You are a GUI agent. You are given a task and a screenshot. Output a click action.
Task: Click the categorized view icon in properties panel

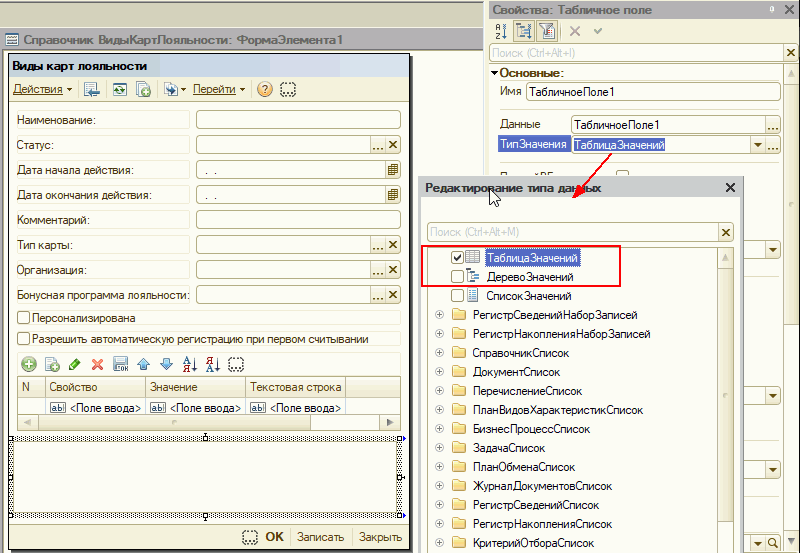pyautogui.click(x=523, y=31)
